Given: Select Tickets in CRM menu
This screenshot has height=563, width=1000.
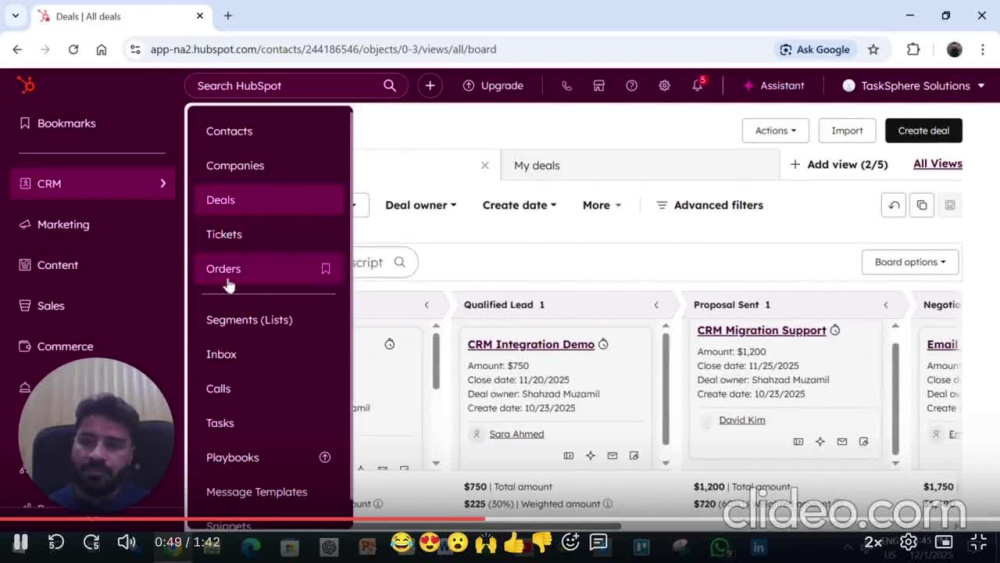Looking at the screenshot, I should coord(269,235).
